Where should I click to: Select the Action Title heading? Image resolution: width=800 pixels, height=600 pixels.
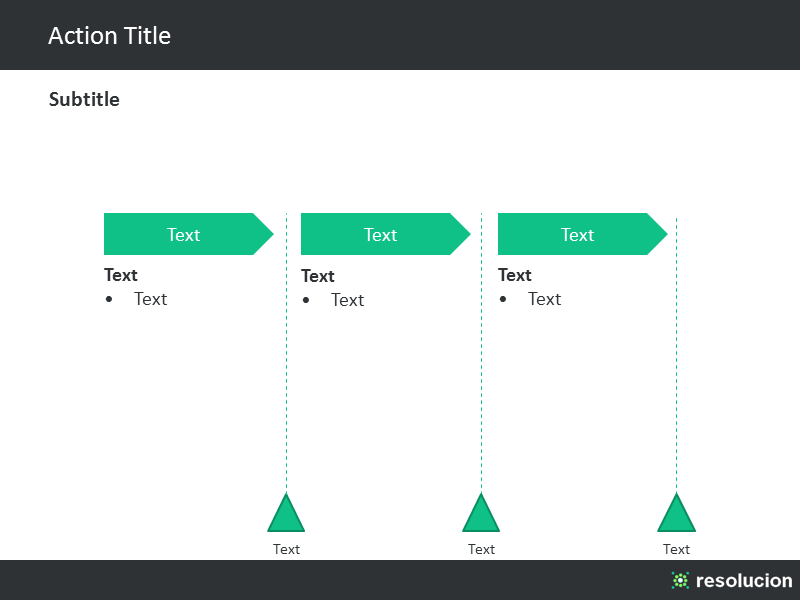pyautogui.click(x=109, y=36)
